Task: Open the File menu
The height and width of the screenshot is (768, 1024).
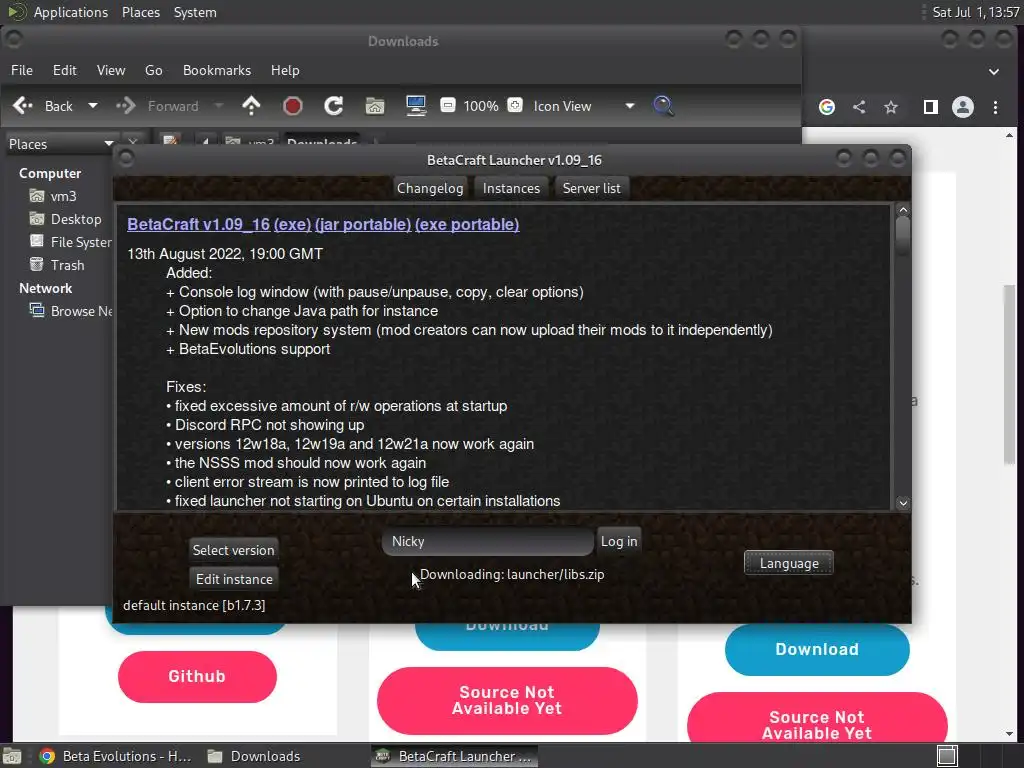Action: pos(22,70)
